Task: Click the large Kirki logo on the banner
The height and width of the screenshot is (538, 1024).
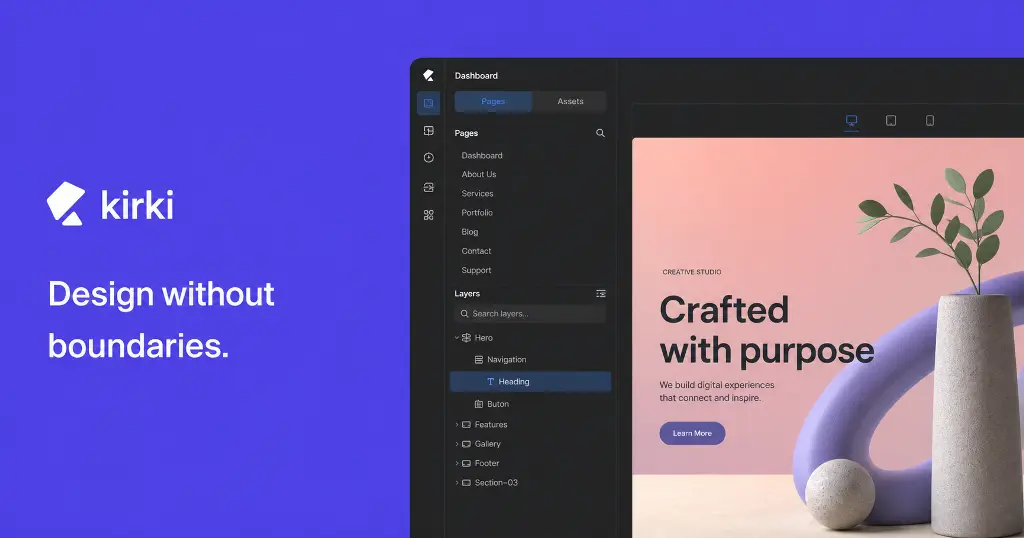Action: [66, 204]
